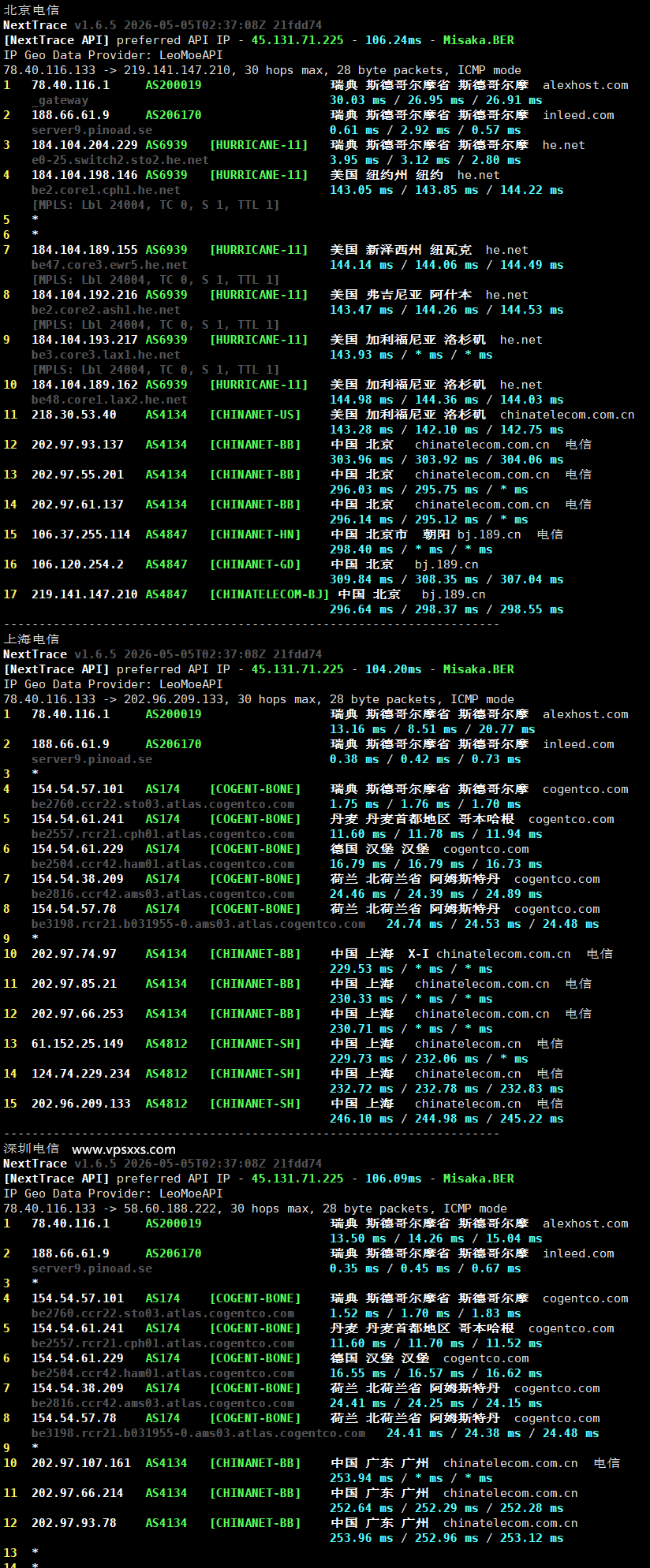The height and width of the screenshot is (1568, 650).
Task: Click hop IP 106.37.255.114
Action: click(x=81, y=534)
